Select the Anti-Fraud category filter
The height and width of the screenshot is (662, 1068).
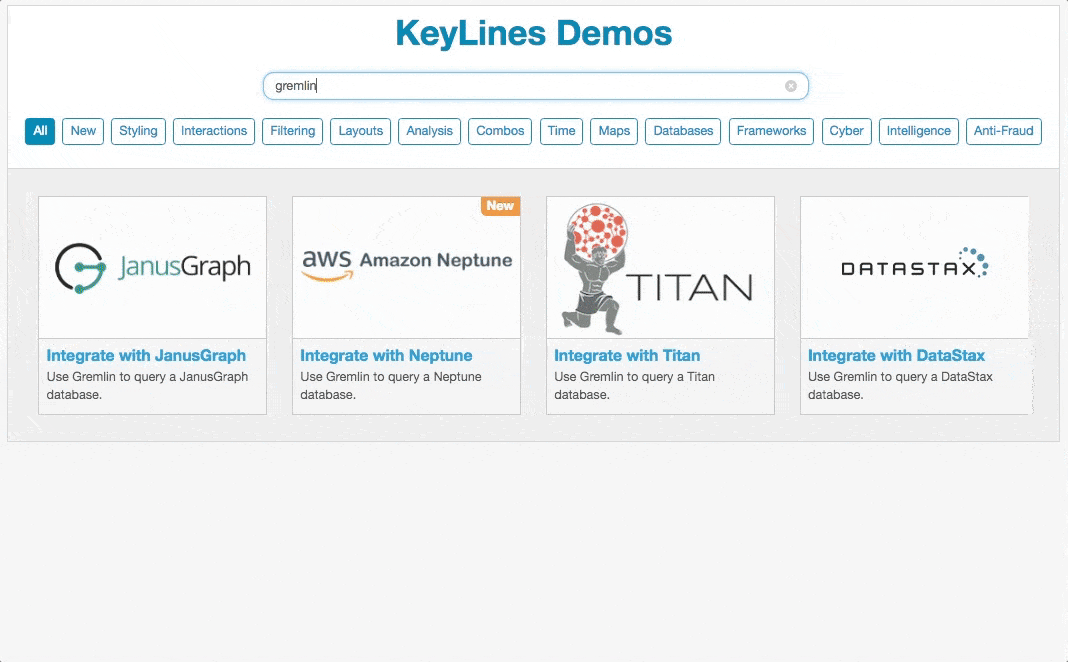click(x=1003, y=131)
